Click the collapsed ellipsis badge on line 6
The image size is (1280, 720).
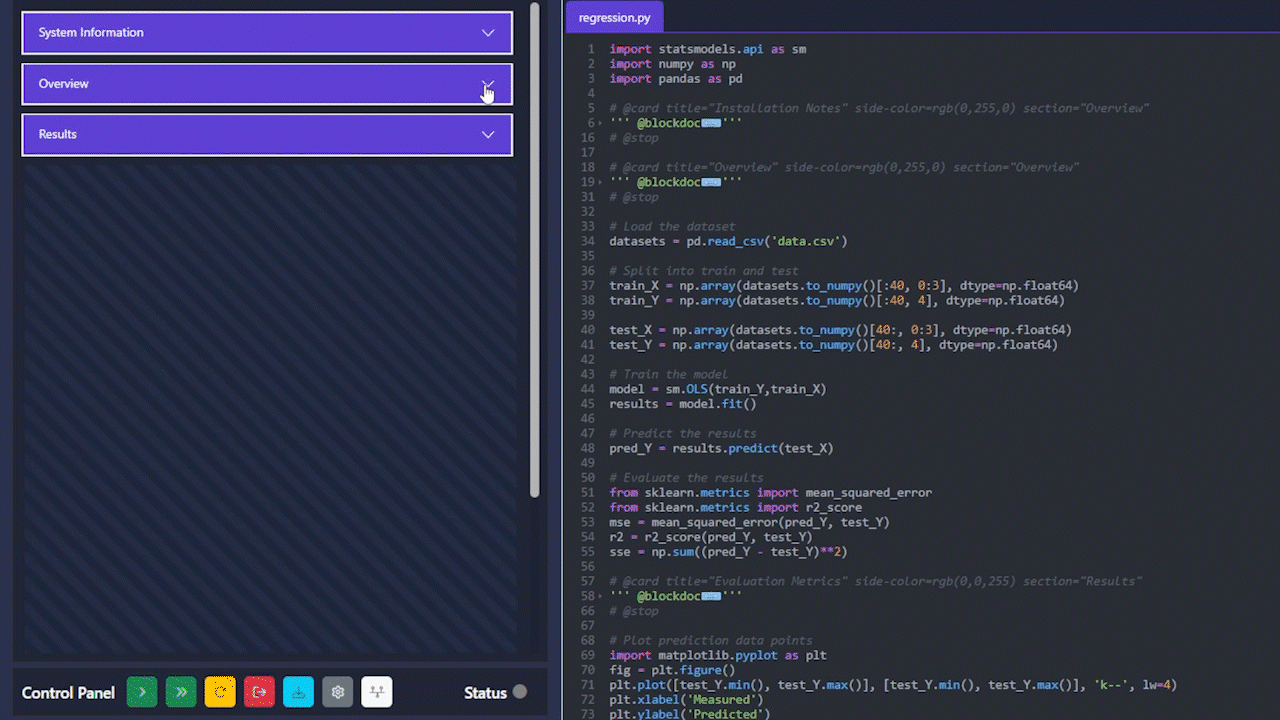point(711,123)
